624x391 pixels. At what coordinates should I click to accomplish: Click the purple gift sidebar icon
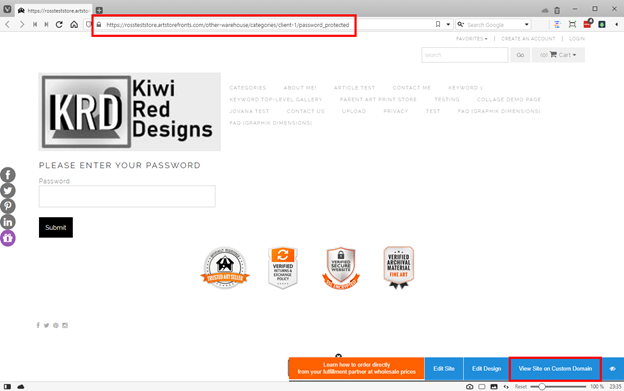click(8, 238)
